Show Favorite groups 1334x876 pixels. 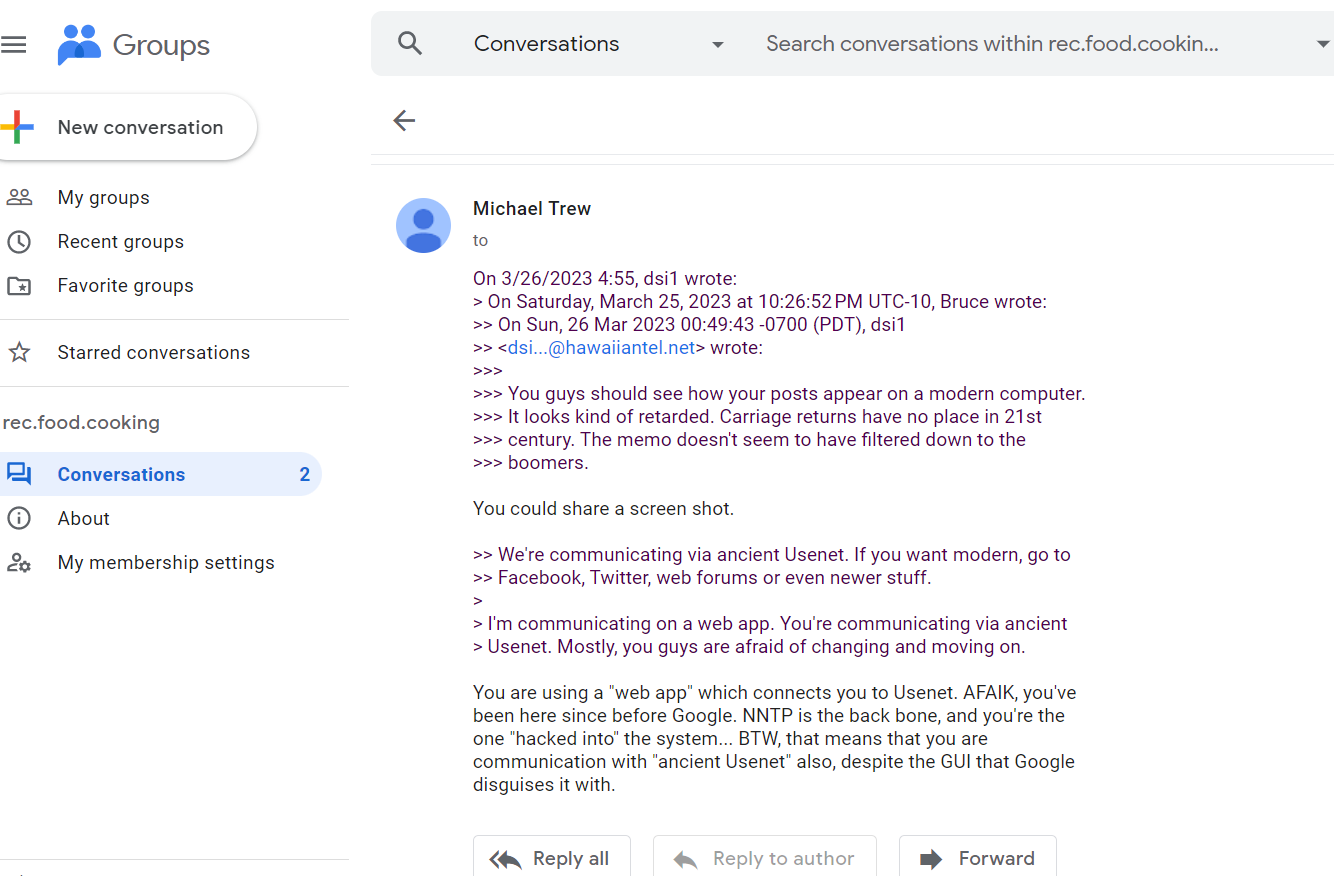[x=125, y=285]
